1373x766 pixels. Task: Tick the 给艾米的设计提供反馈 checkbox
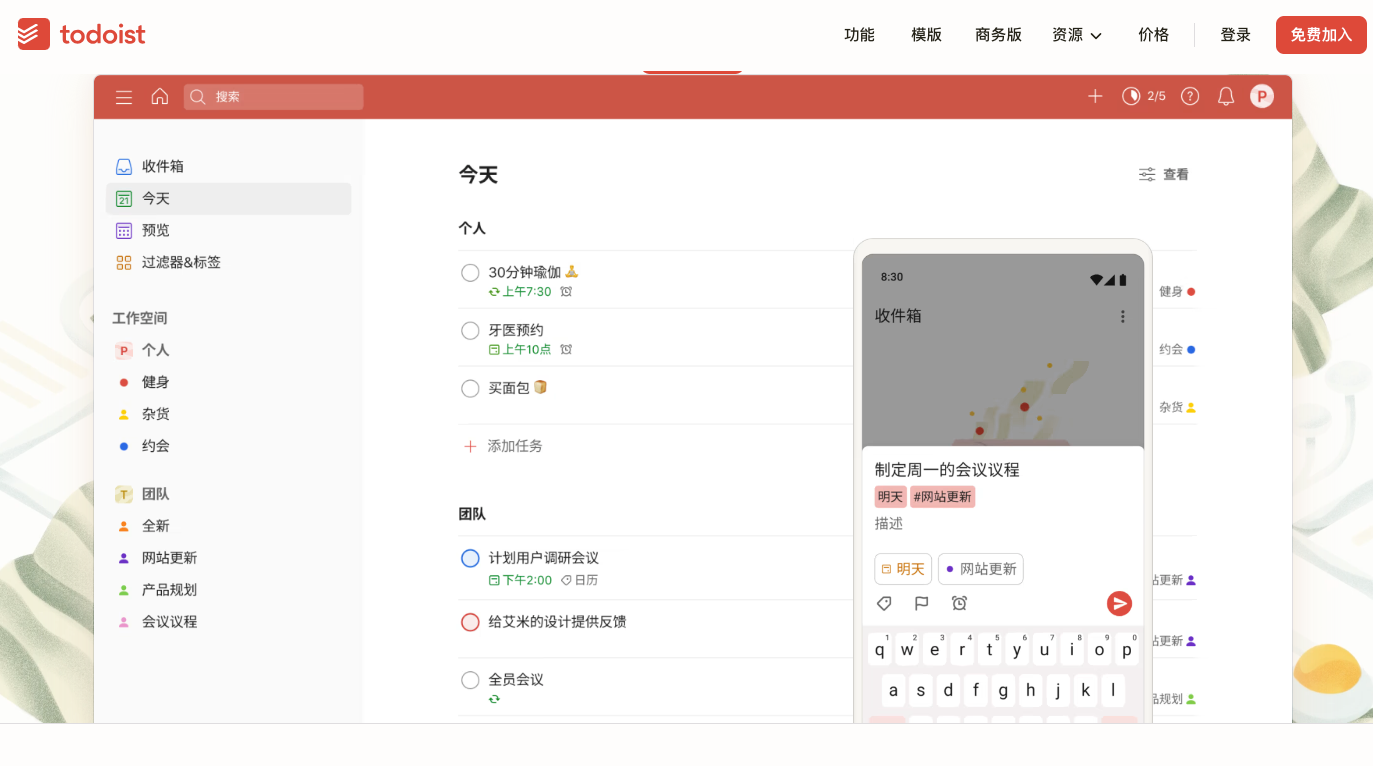pyautogui.click(x=470, y=622)
